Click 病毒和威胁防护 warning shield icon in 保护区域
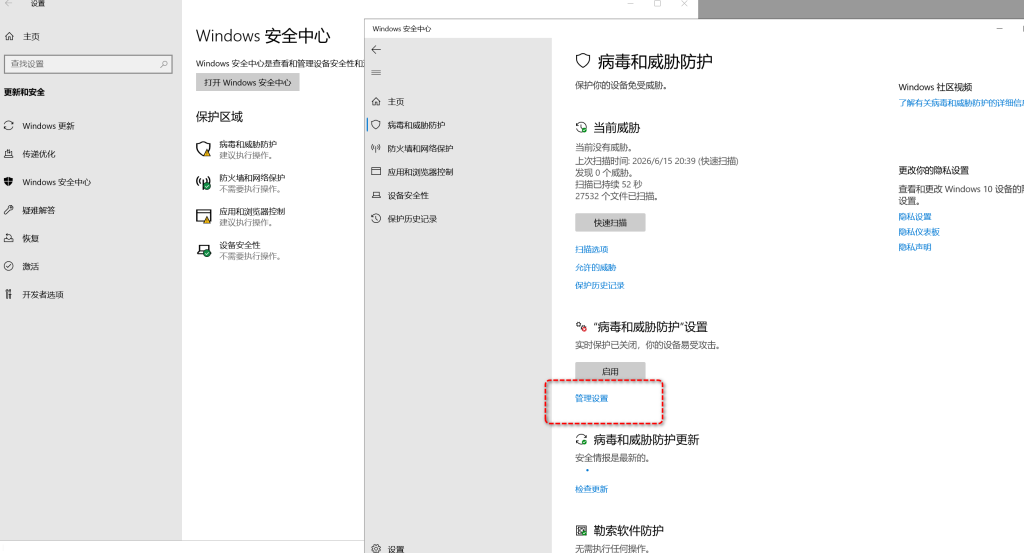Image resolution: width=1024 pixels, height=553 pixels. [204, 149]
